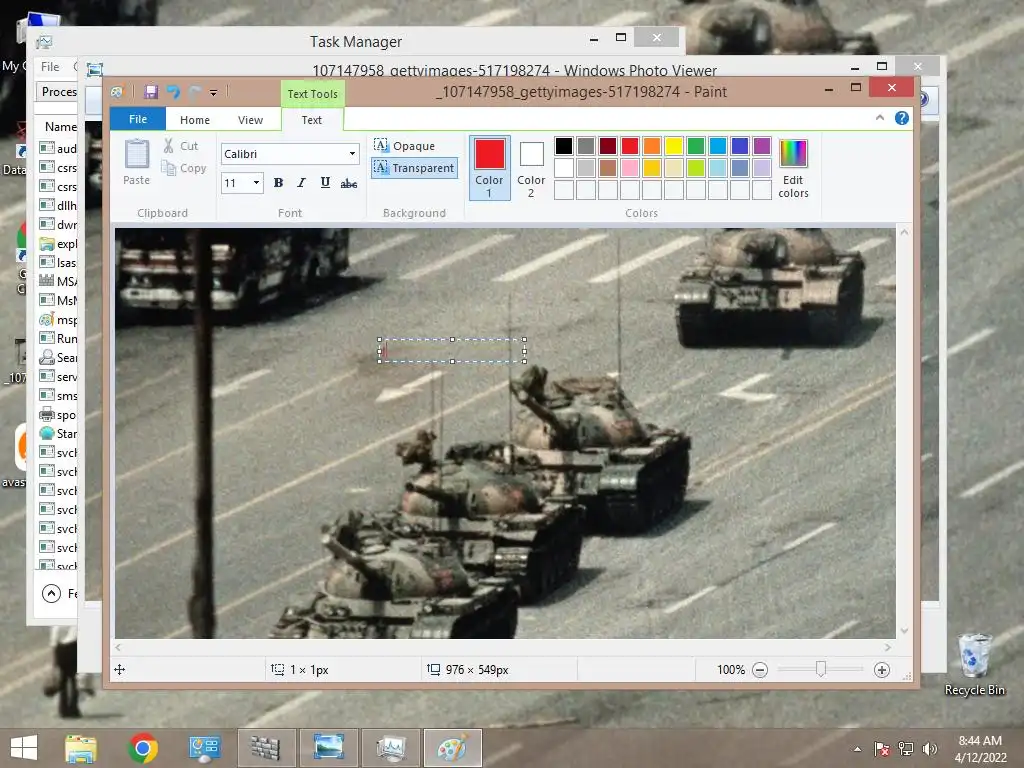Click the Processes tab in Task Manager
Viewport: 1024px width, 768px height.
pyautogui.click(x=58, y=92)
